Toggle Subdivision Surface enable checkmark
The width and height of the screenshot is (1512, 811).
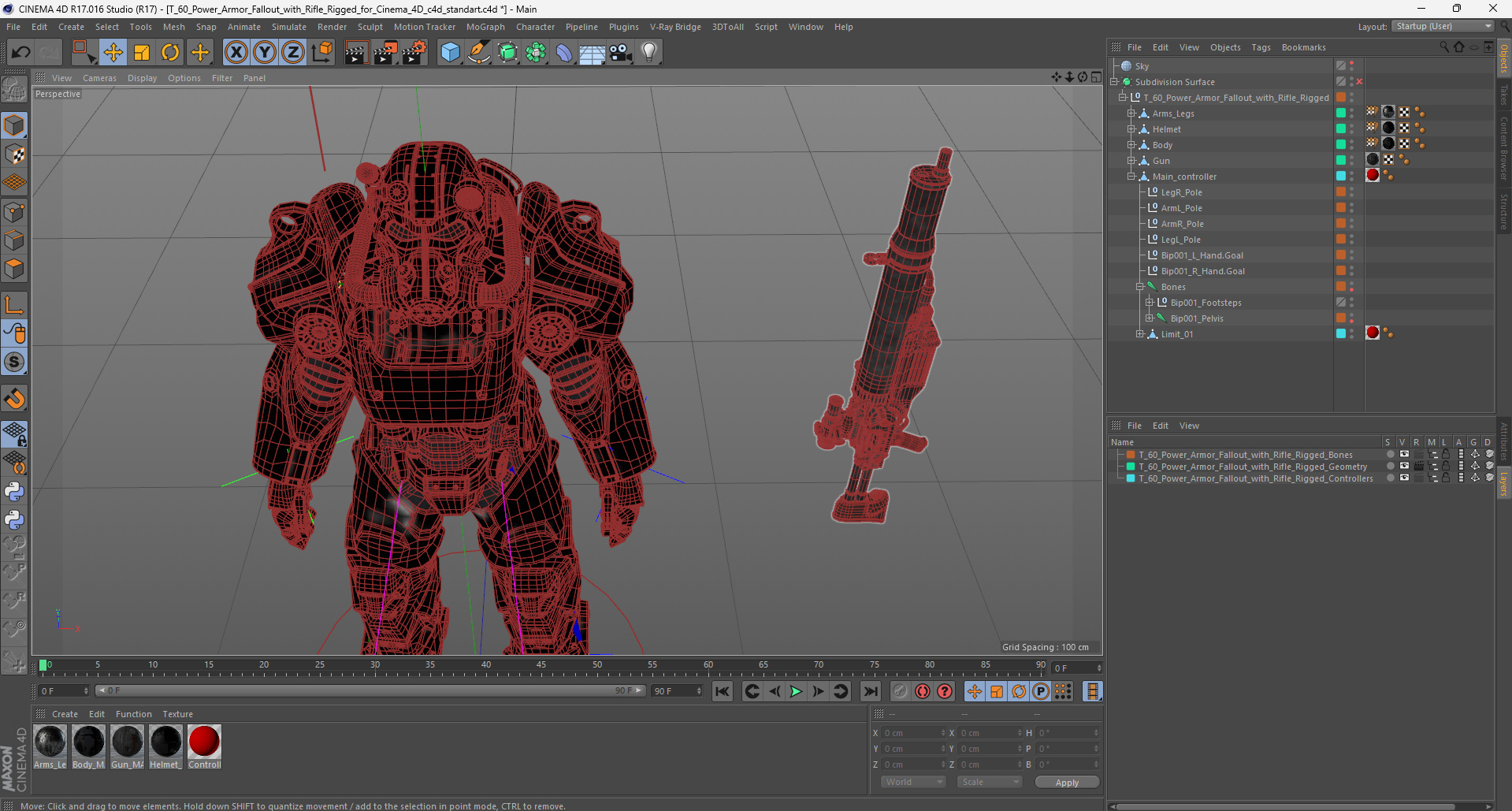(1359, 82)
